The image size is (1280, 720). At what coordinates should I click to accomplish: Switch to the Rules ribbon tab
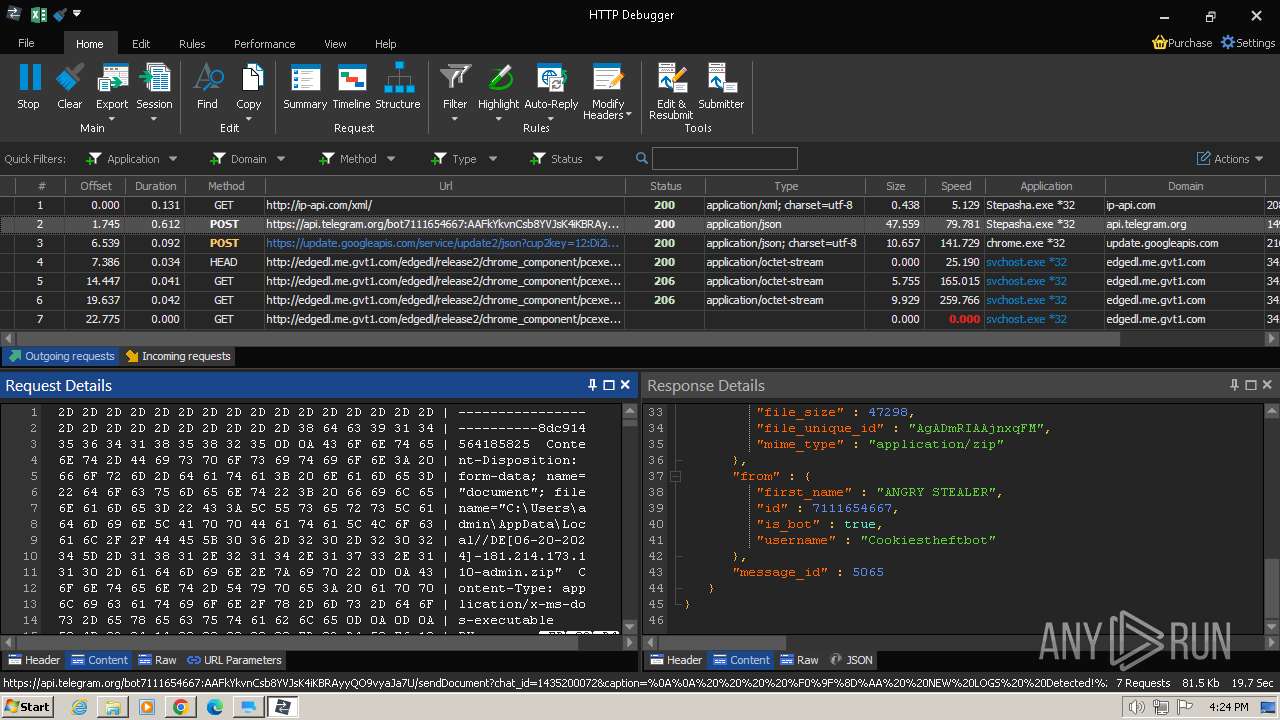point(192,44)
